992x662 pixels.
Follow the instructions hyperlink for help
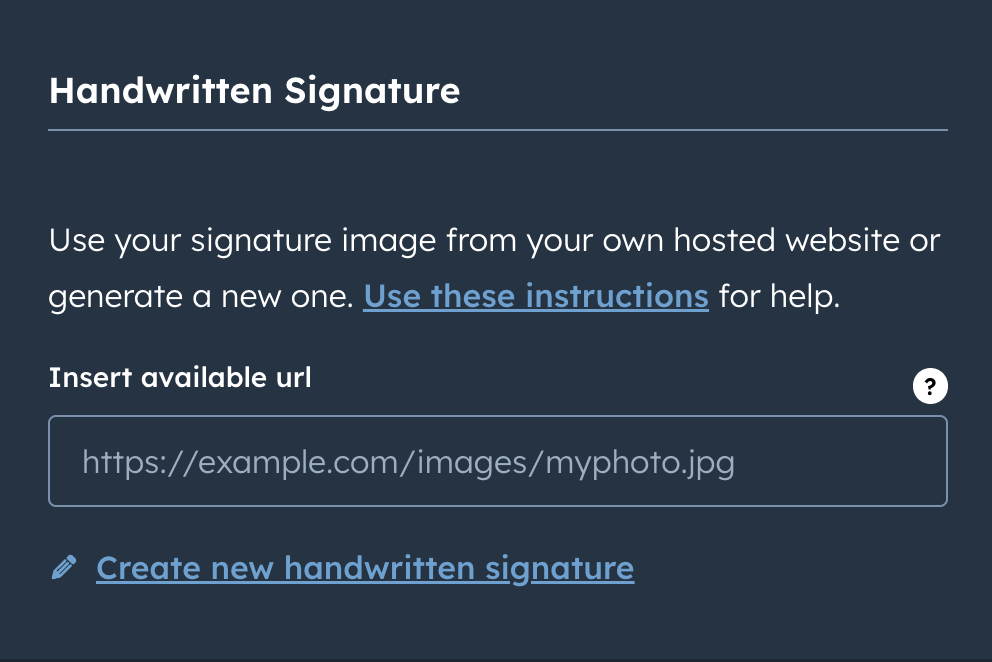536,295
